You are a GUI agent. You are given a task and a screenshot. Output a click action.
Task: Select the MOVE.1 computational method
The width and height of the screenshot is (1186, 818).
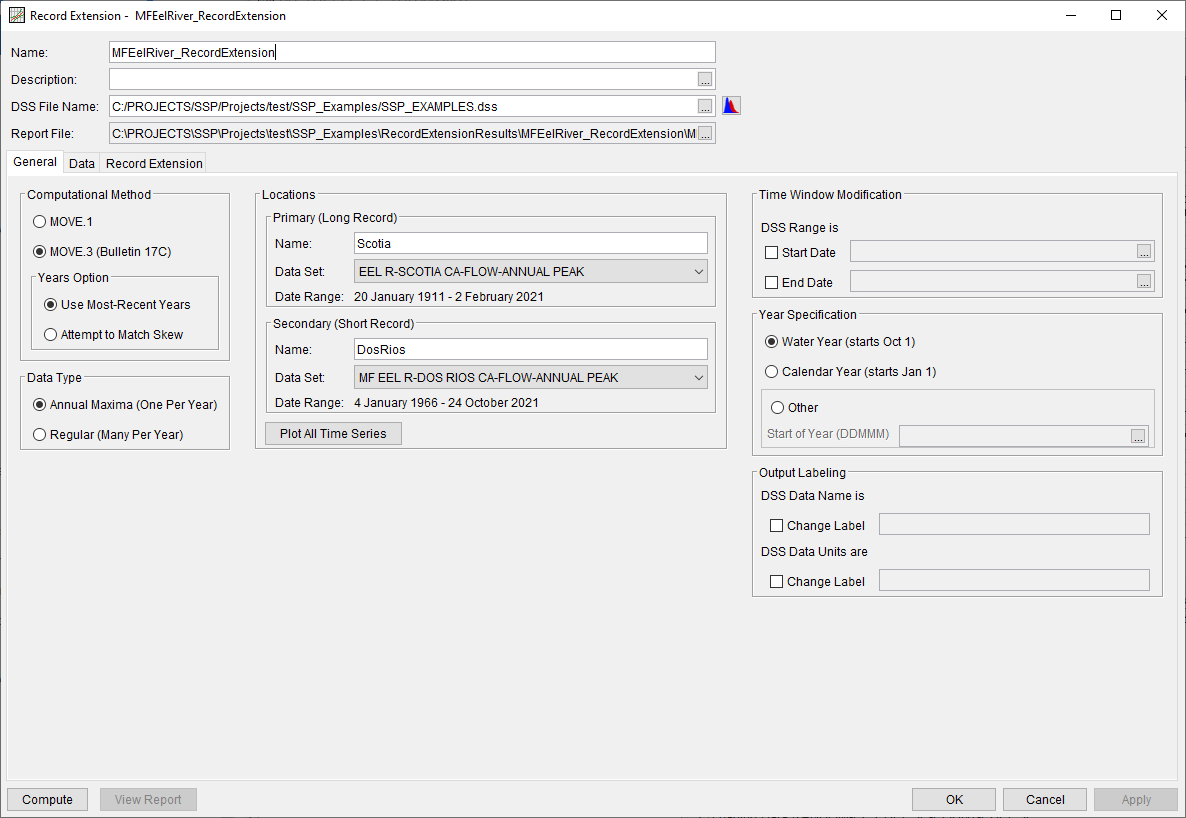[x=39, y=221]
